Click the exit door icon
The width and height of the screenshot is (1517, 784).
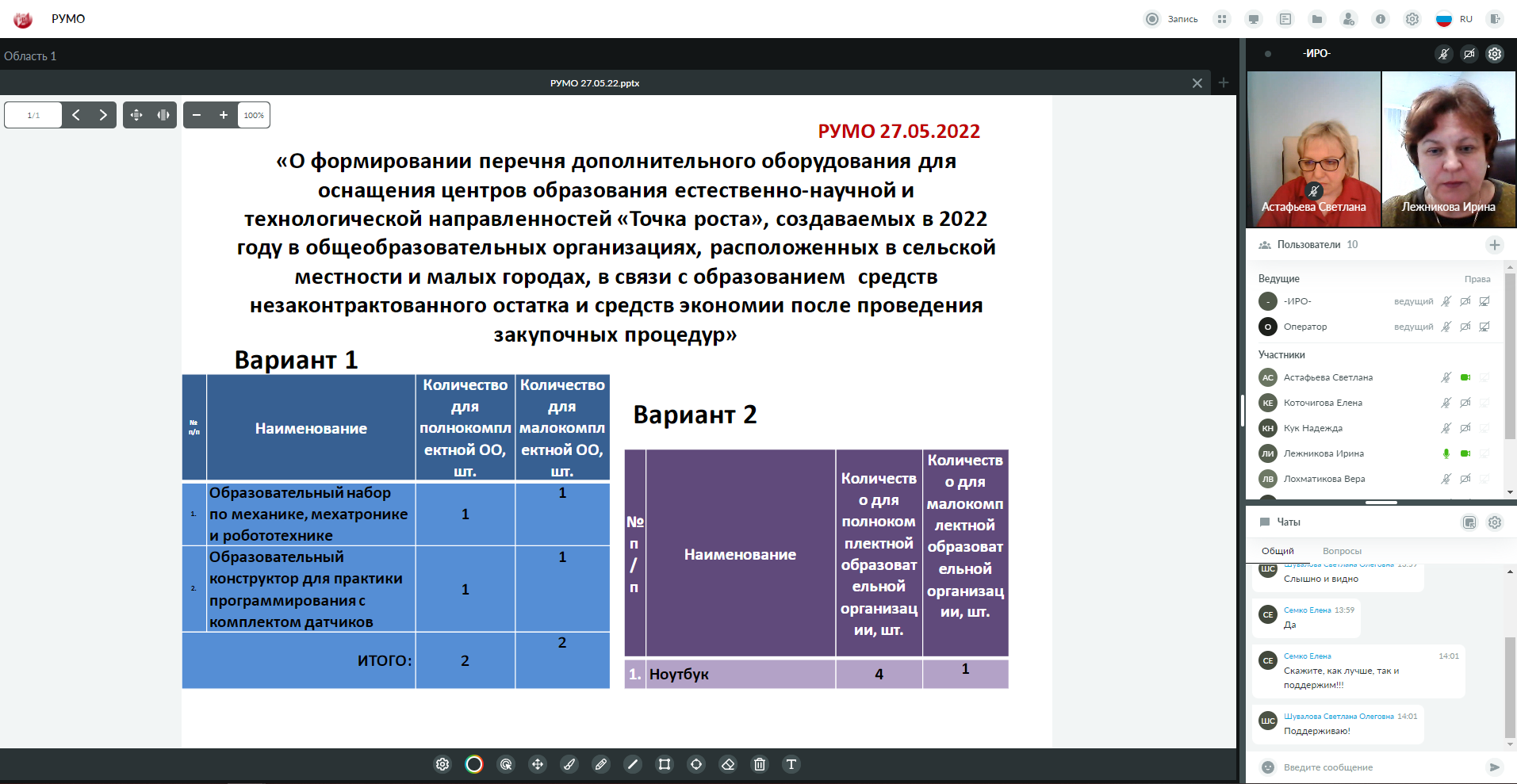point(1495,19)
